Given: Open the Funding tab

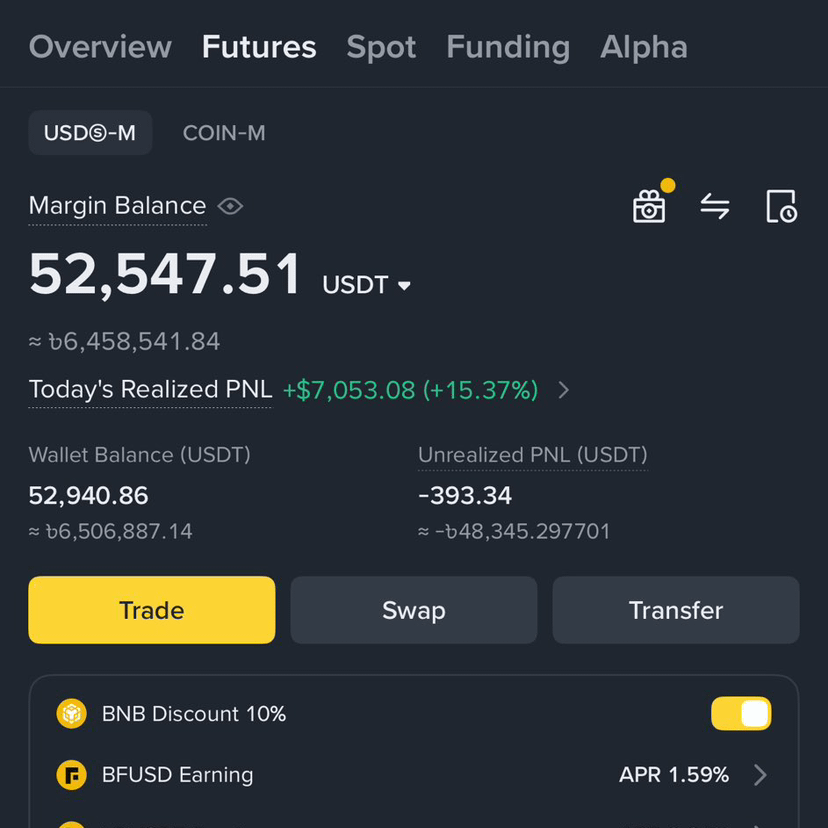Looking at the screenshot, I should click(508, 46).
